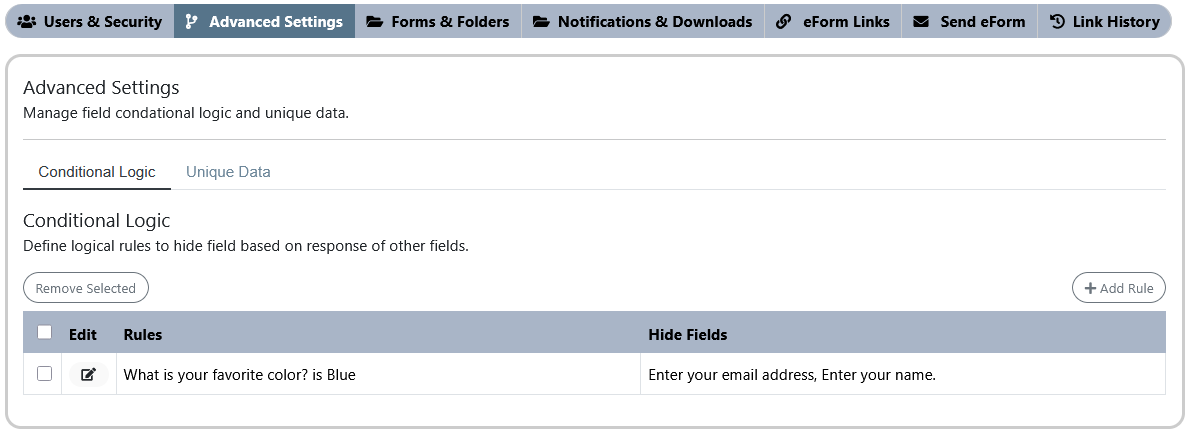Click the Add Rule button
The height and width of the screenshot is (433, 1187).
(x=1119, y=288)
